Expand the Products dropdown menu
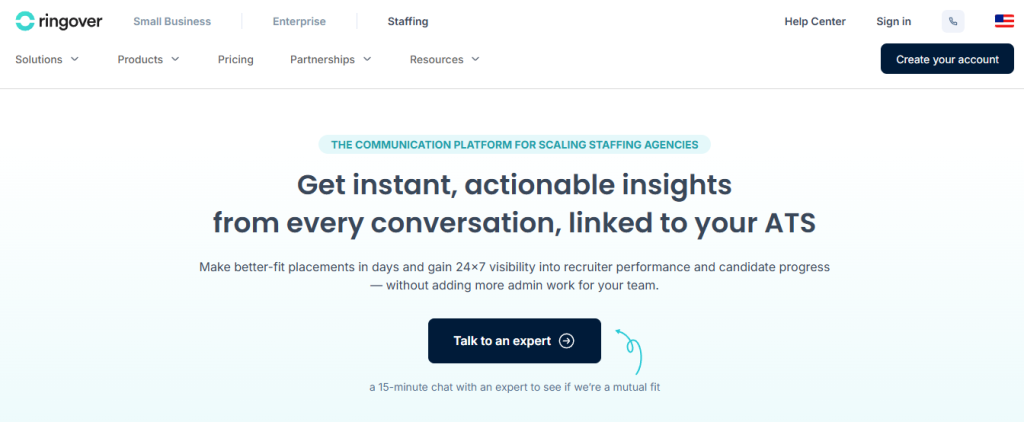Screen dimensions: 1024x422 (148, 59)
